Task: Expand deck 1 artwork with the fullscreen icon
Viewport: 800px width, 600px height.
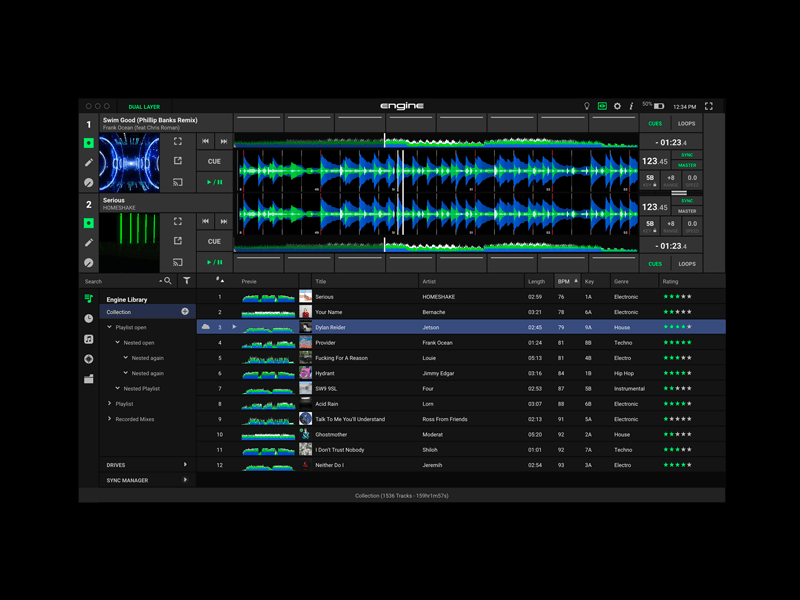Action: [x=178, y=141]
